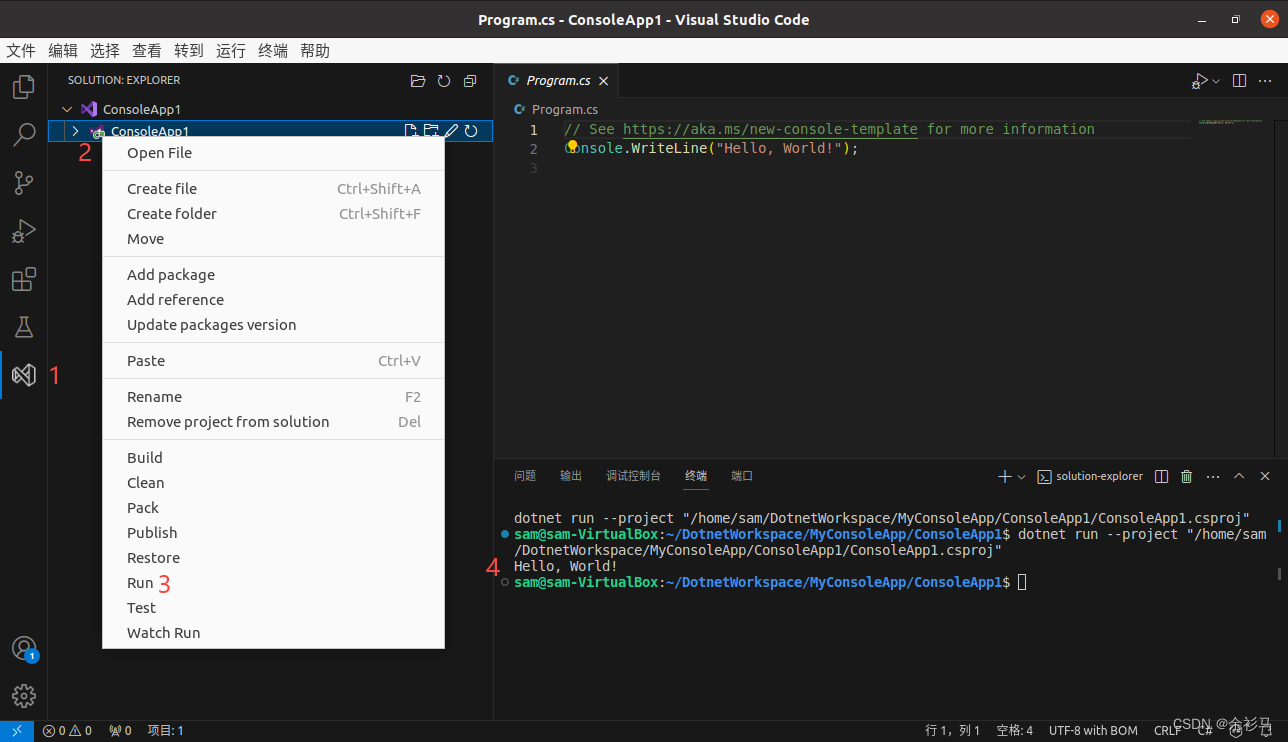Choose Add package from context menu
The height and width of the screenshot is (742, 1288).
[x=273, y=275]
